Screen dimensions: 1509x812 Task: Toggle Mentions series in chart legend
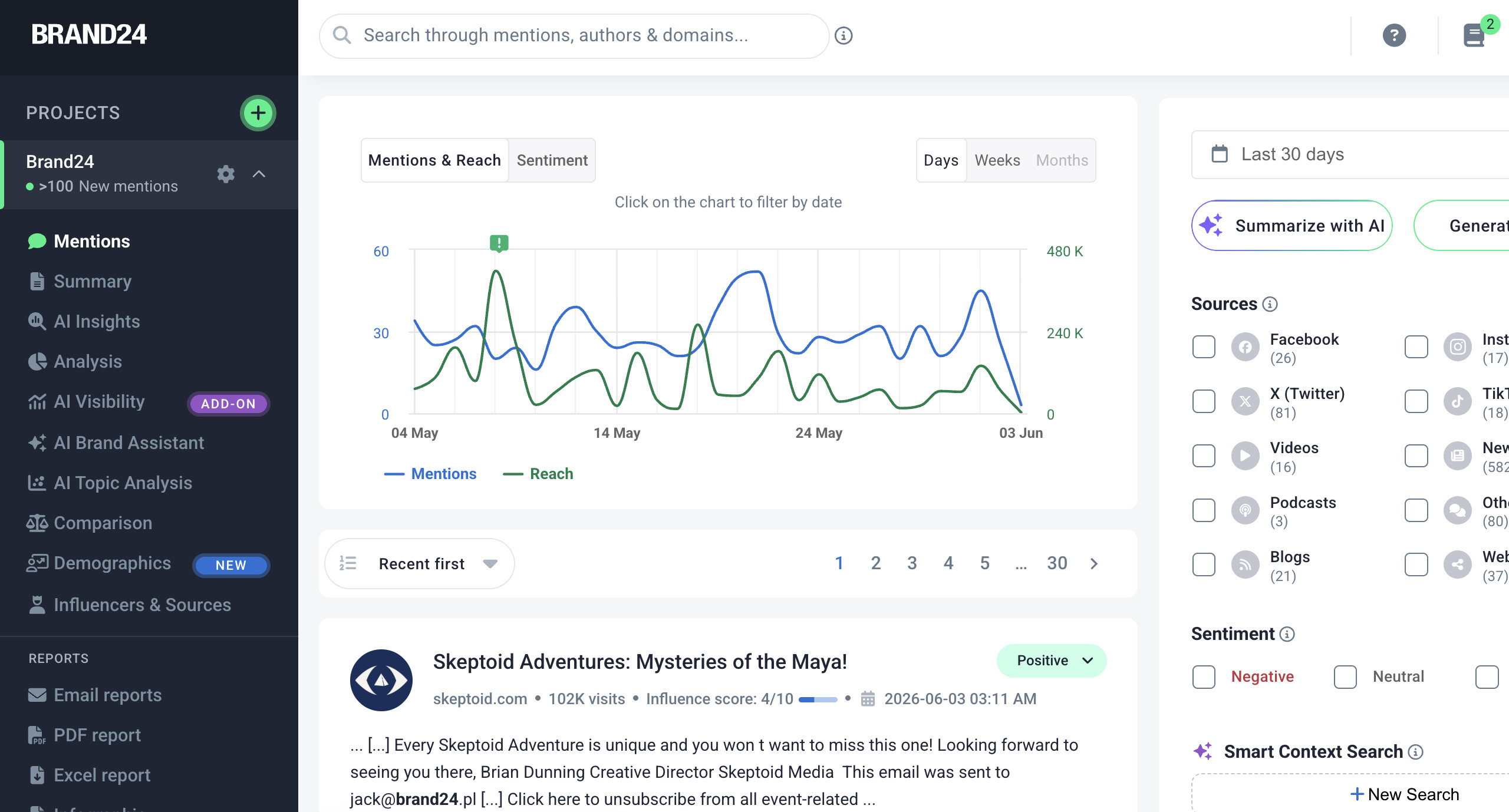(430, 474)
